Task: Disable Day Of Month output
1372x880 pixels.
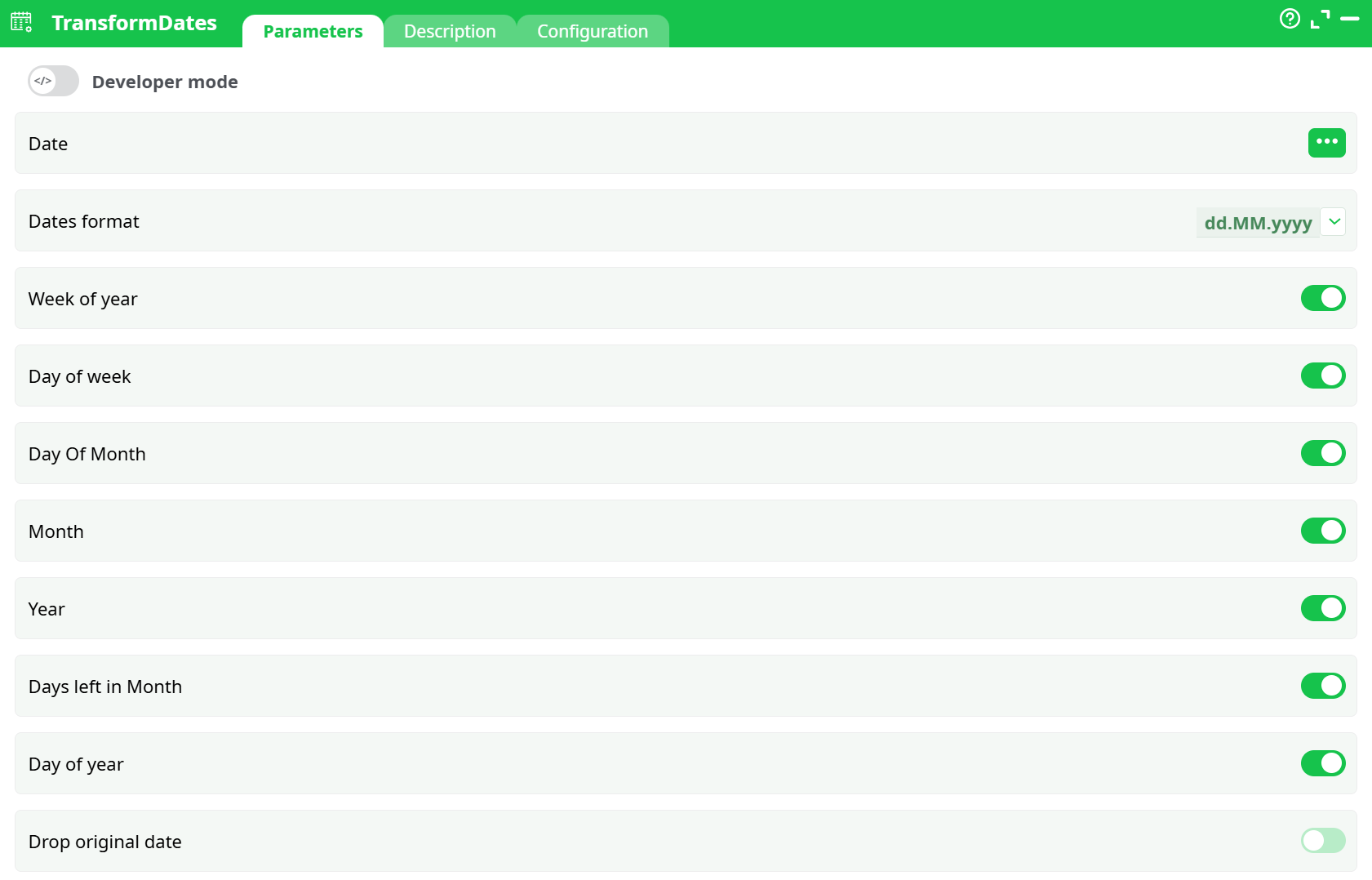Action: [1322, 453]
